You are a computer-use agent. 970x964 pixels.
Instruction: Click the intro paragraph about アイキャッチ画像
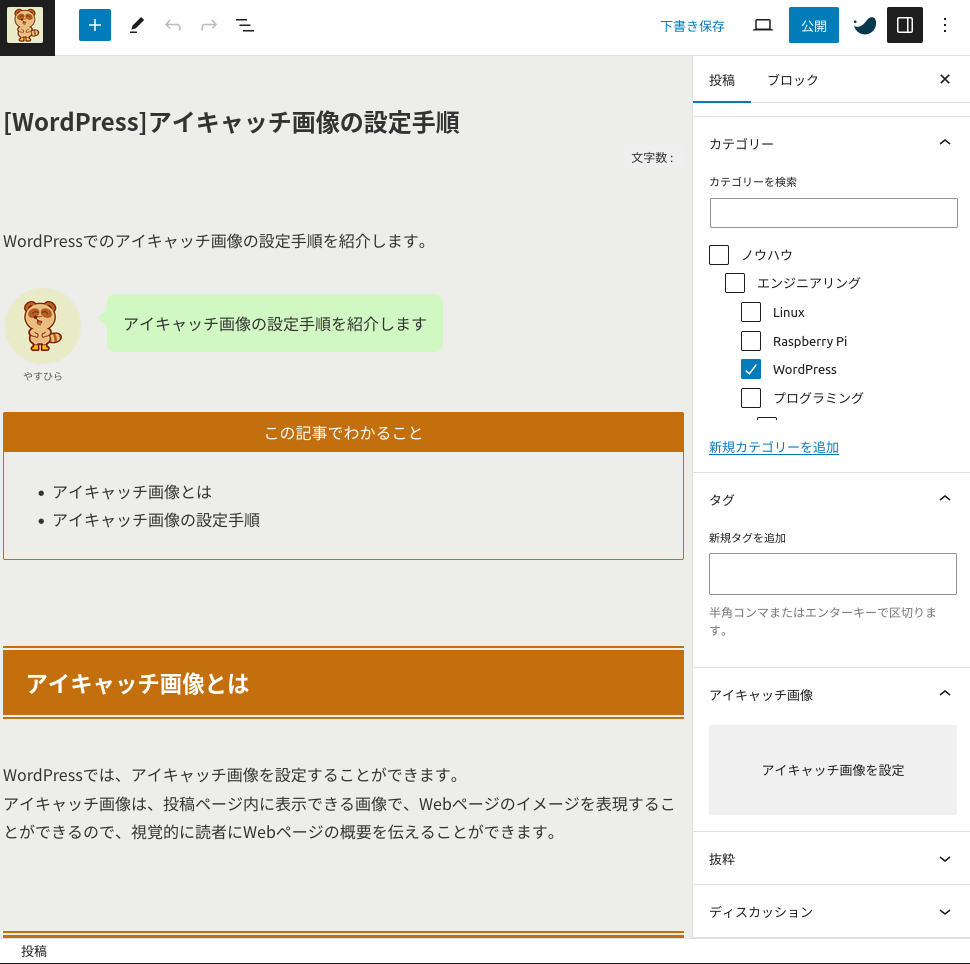(217, 241)
